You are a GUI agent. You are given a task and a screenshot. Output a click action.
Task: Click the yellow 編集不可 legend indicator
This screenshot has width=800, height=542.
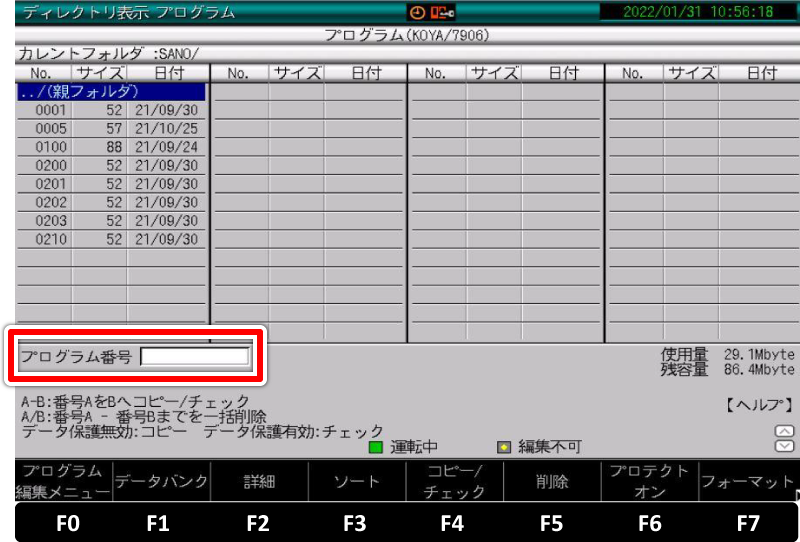[504, 448]
